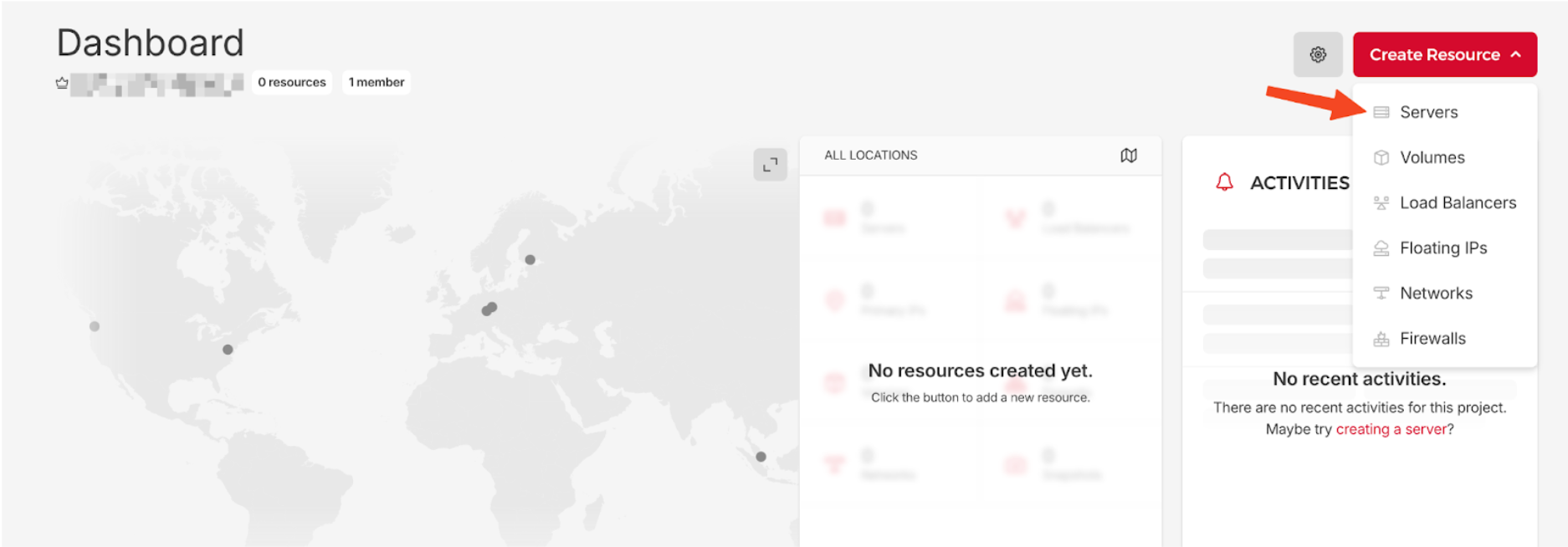Pick Floating IPs from the menu

pos(1442,248)
